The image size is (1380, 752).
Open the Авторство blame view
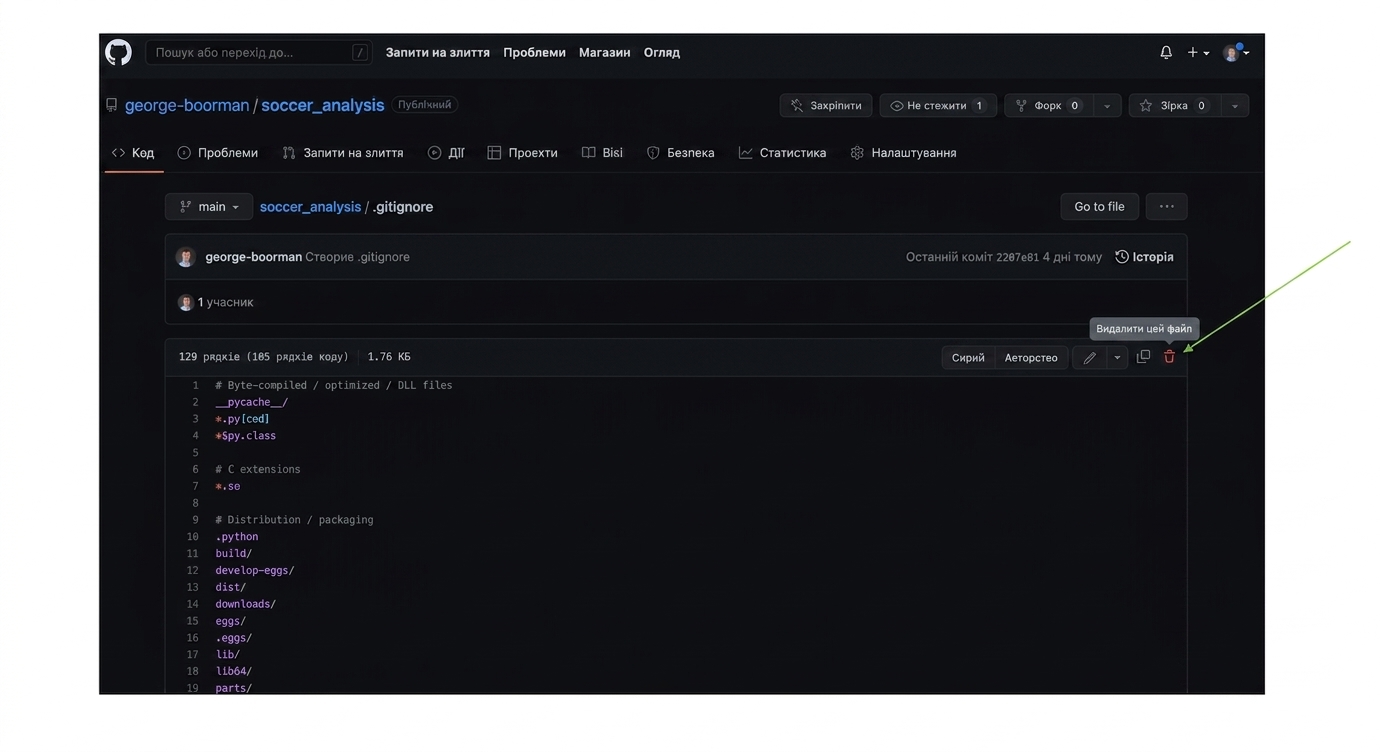click(x=1031, y=357)
